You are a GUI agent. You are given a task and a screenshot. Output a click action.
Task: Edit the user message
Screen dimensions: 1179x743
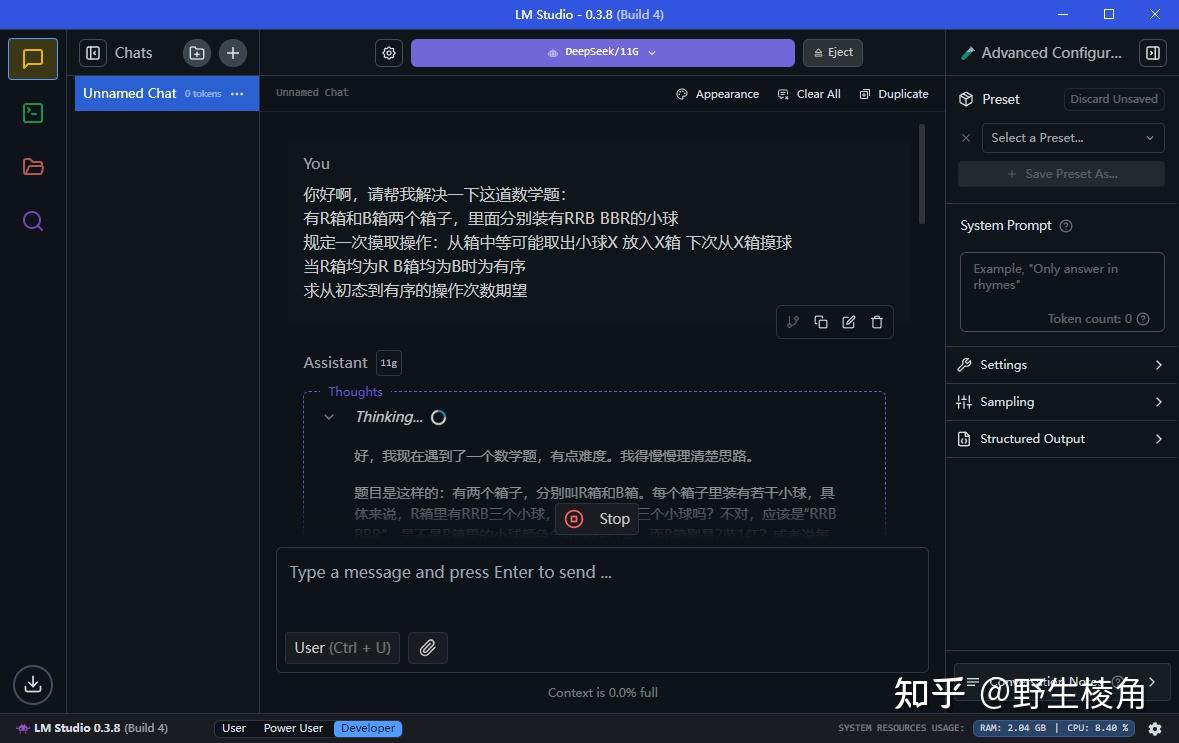(x=849, y=322)
